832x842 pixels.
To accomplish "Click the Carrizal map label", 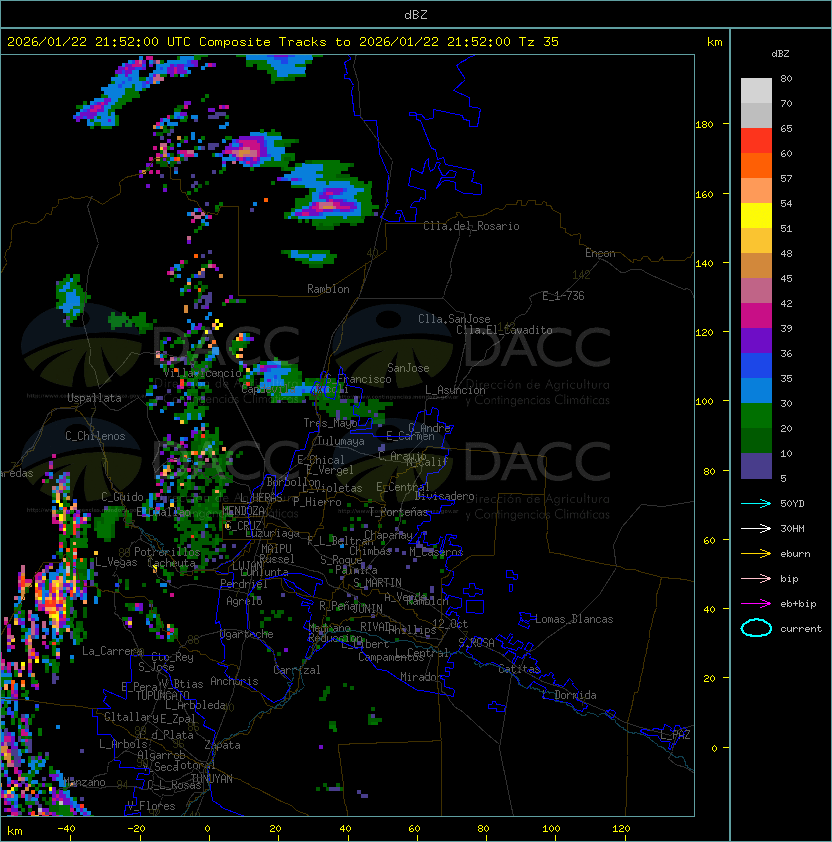I will tap(297, 670).
